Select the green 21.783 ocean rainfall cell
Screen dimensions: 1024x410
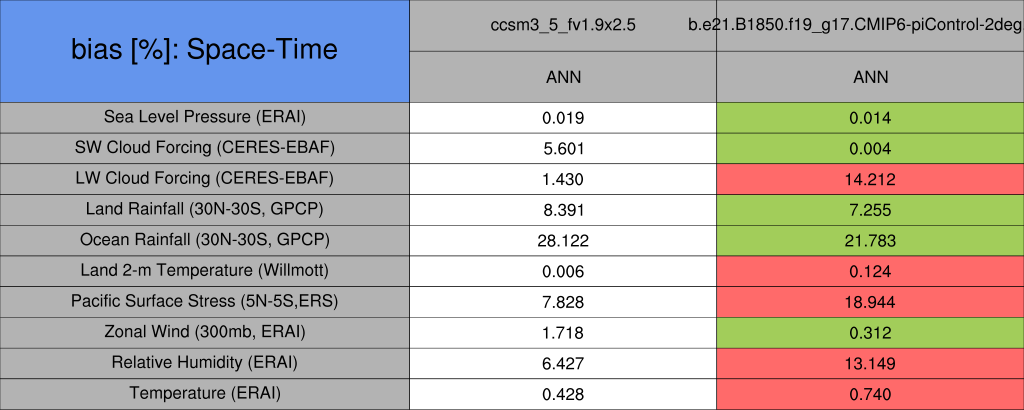tap(869, 241)
